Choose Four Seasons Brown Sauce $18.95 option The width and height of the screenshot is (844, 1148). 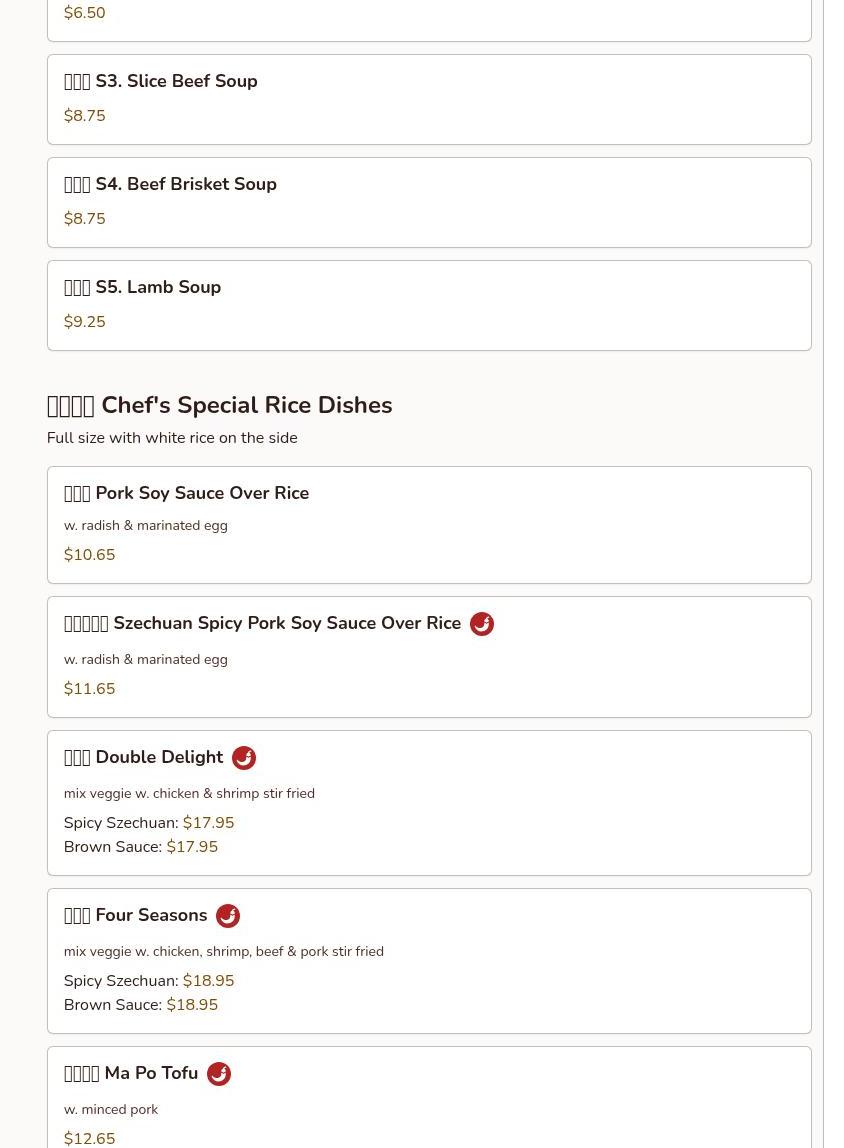[141, 1005]
